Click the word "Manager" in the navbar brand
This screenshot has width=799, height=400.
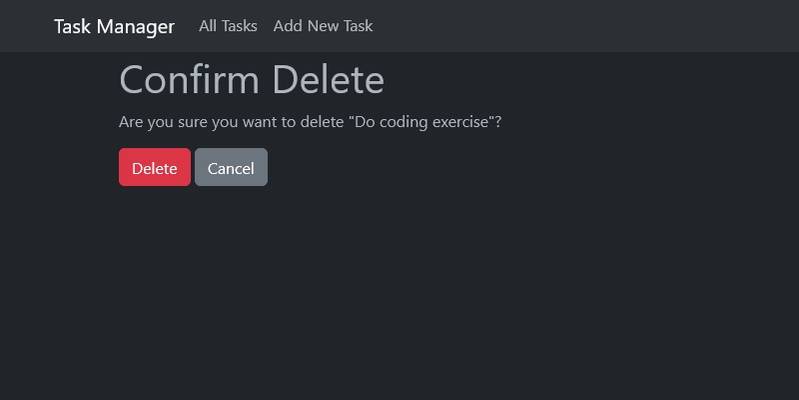click(x=135, y=26)
